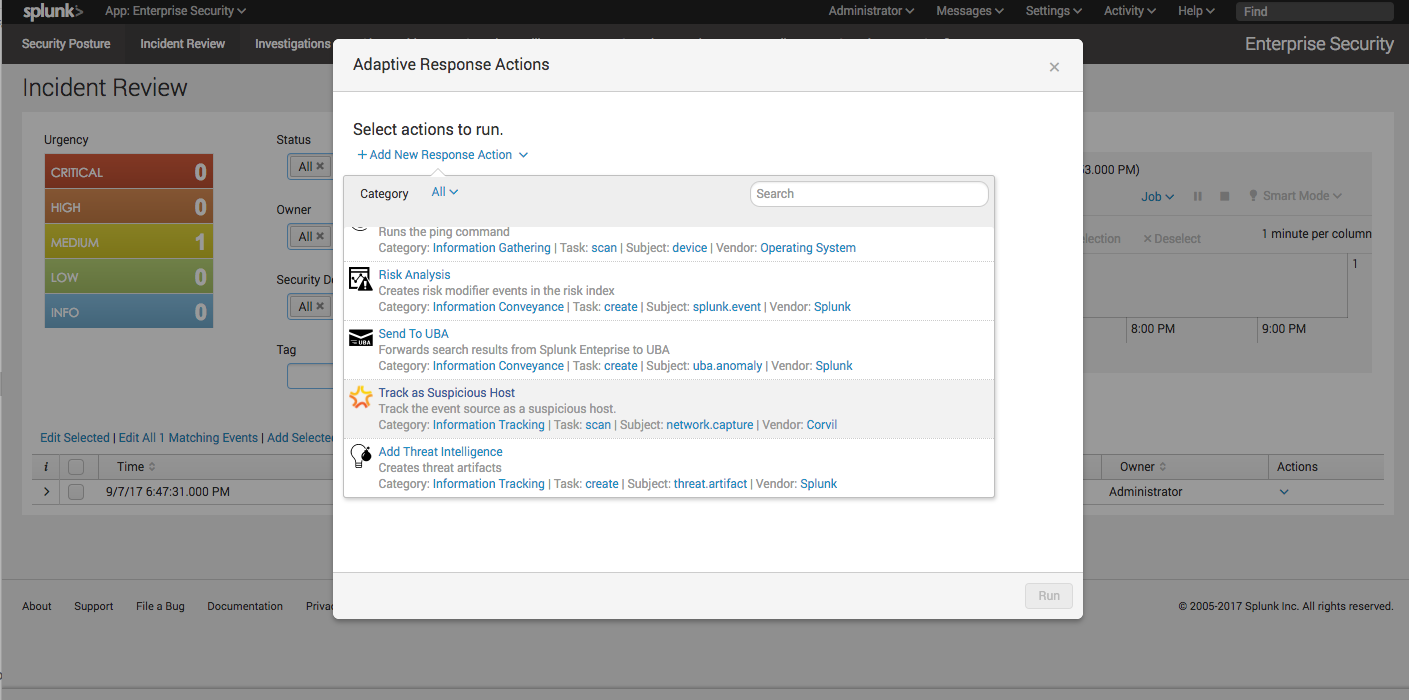Open the Settings menu
This screenshot has width=1409, height=700.
1054,11
